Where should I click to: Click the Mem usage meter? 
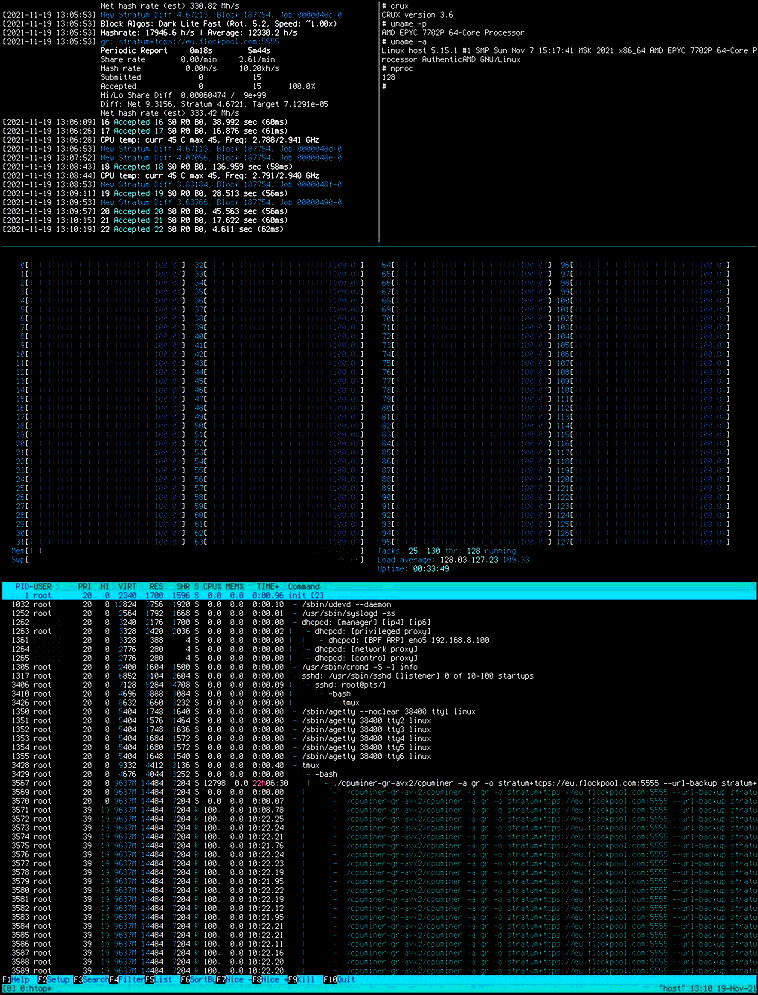(x=188, y=551)
